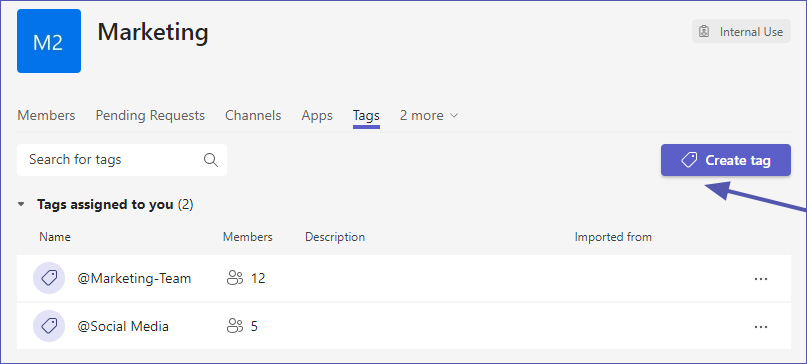Click the member count 5

coord(254,326)
